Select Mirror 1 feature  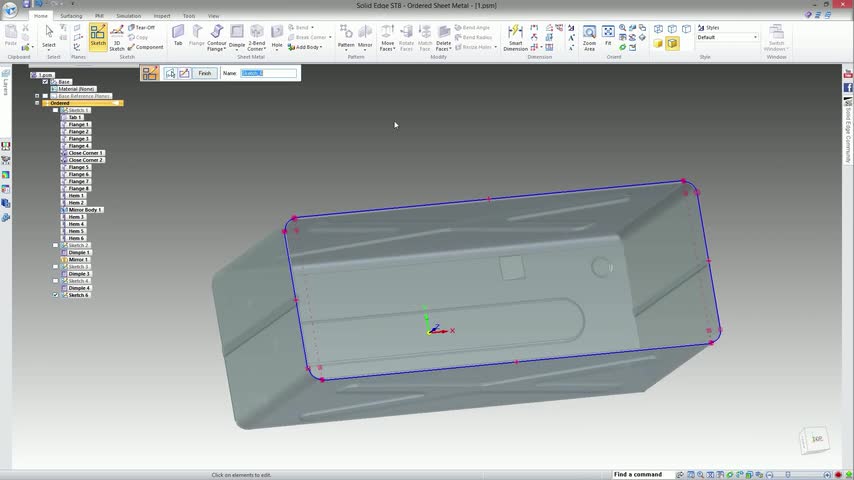pos(78,259)
